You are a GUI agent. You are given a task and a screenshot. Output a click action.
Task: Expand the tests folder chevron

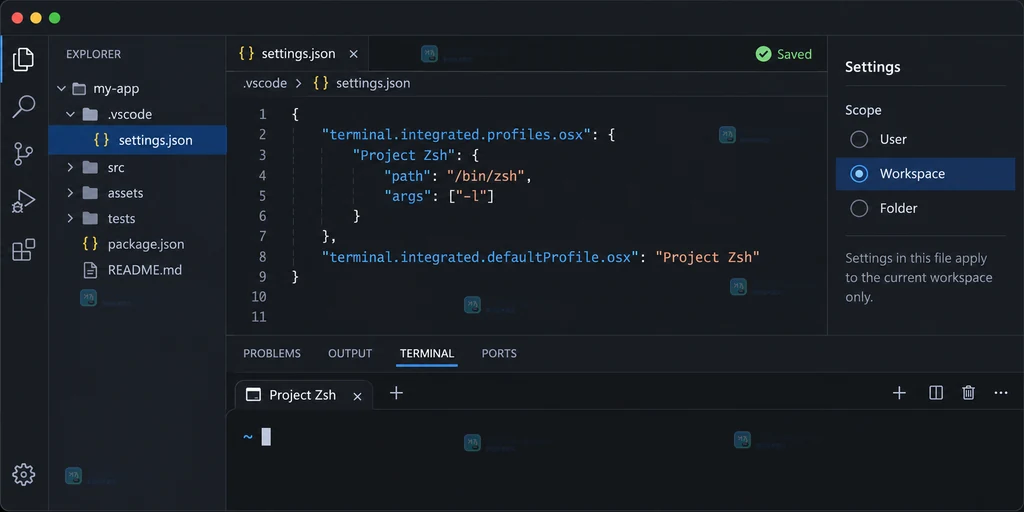point(71,219)
